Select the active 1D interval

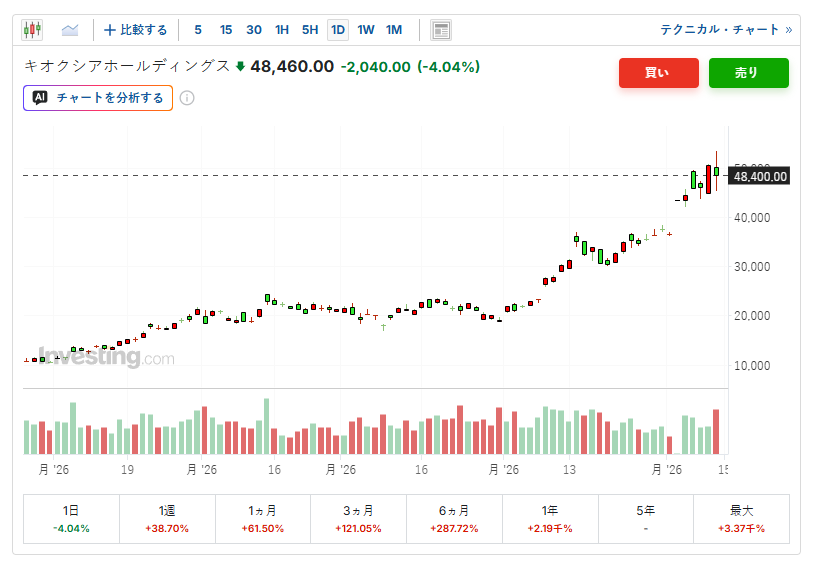coord(338,30)
